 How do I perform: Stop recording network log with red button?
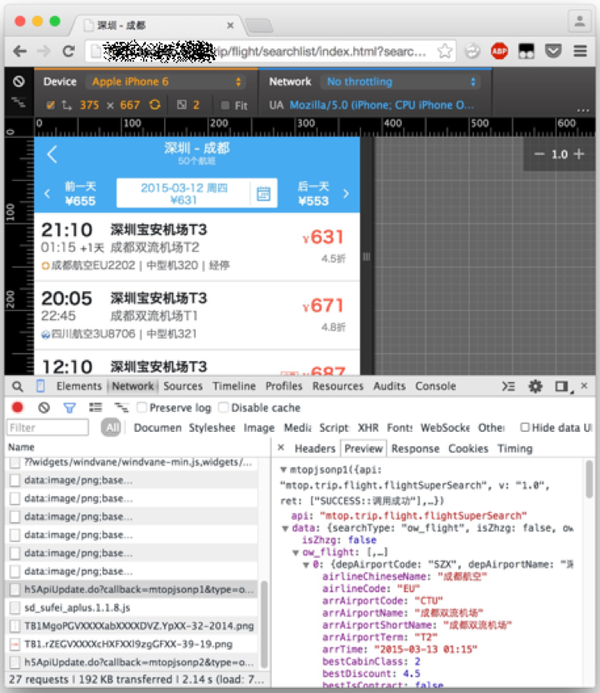click(x=17, y=407)
